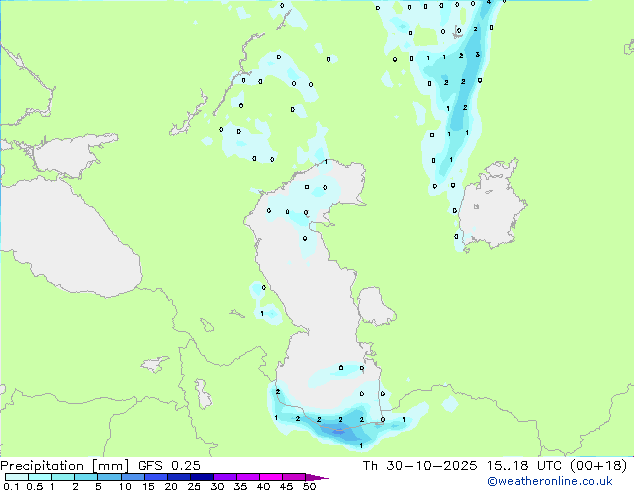Image resolution: width=634 pixels, height=490 pixels.
Task: Click the 1–2 mm legend swatch
Action: click(63, 477)
